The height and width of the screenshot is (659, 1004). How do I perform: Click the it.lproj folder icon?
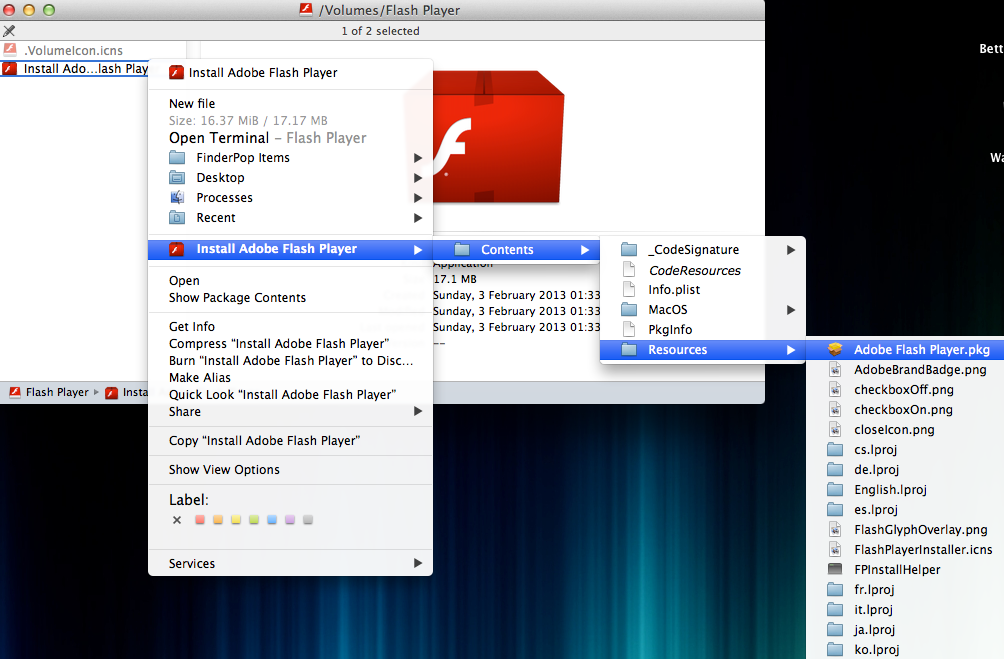pyautogui.click(x=835, y=609)
